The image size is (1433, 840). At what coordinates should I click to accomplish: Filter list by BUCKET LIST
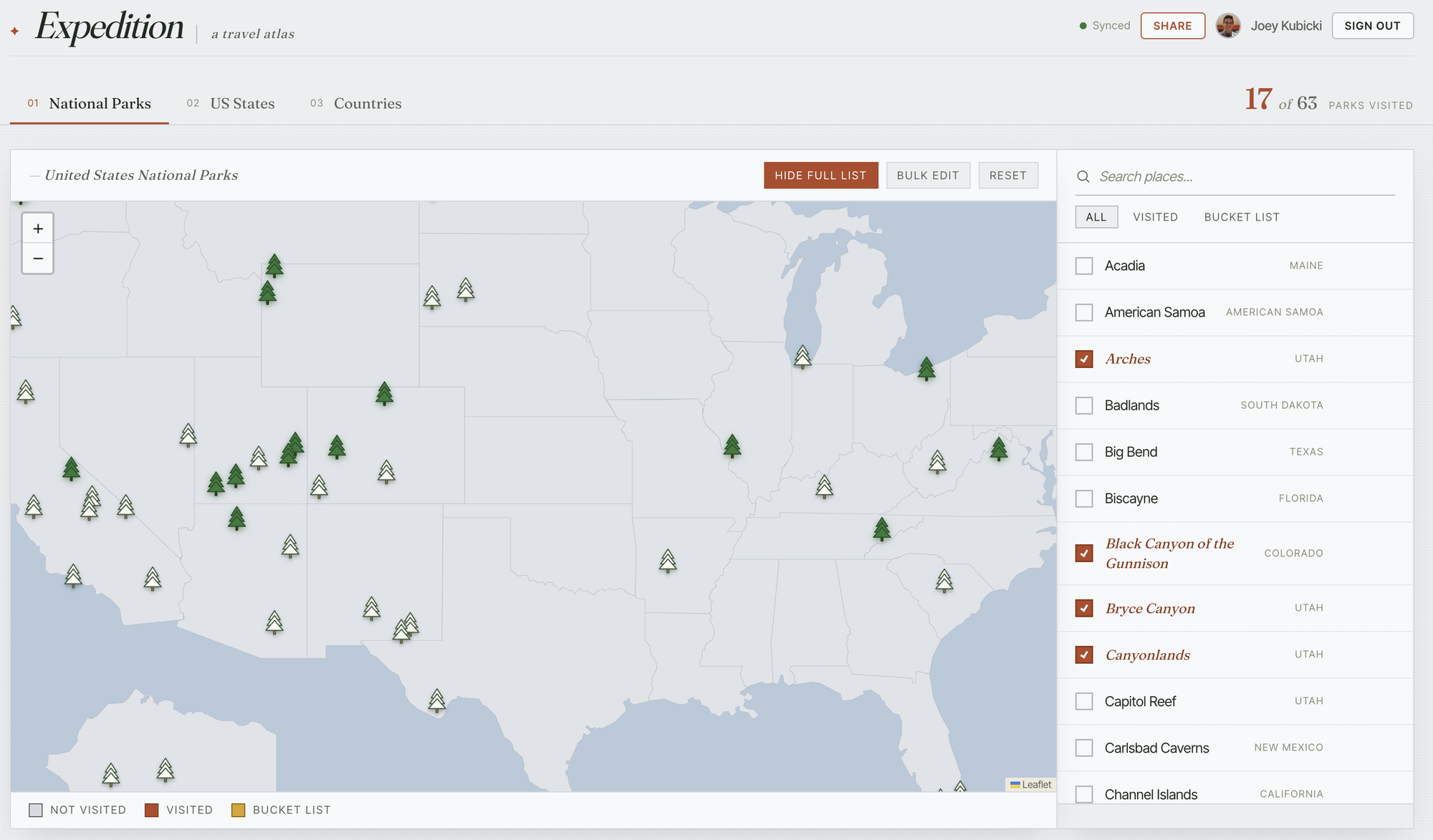coord(1242,217)
